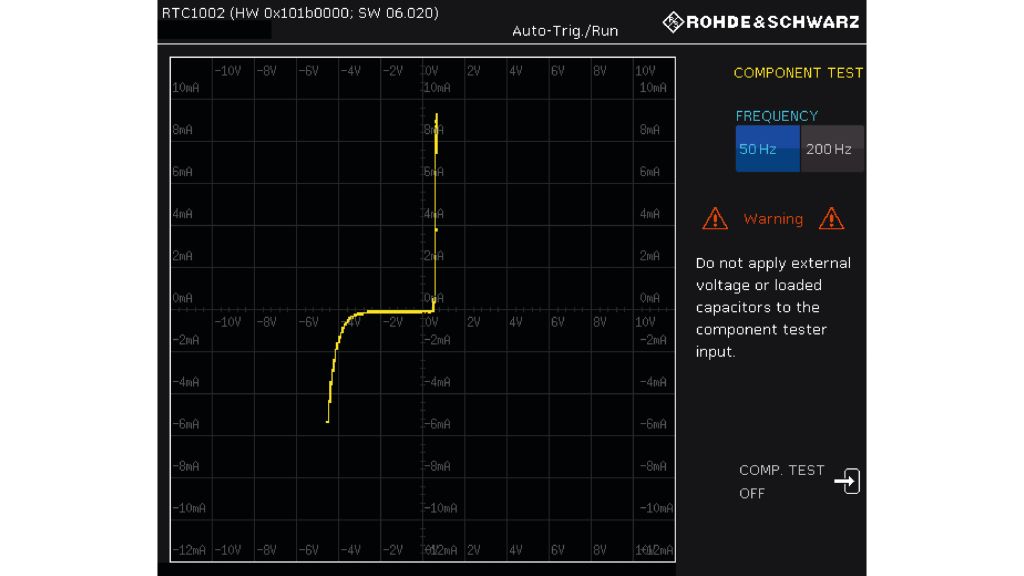Click the flat section of the yellow trace

coord(395,311)
